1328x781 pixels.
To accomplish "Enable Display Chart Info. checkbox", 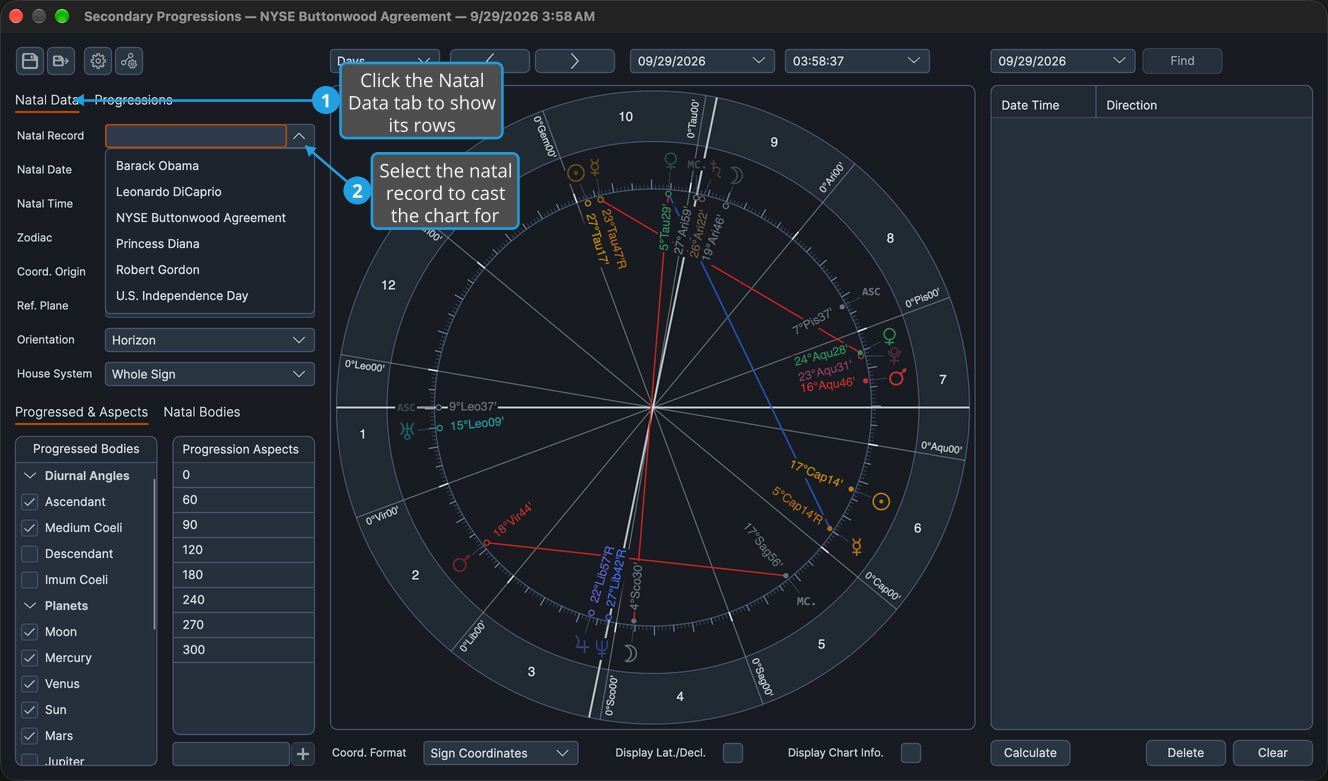I will point(911,753).
